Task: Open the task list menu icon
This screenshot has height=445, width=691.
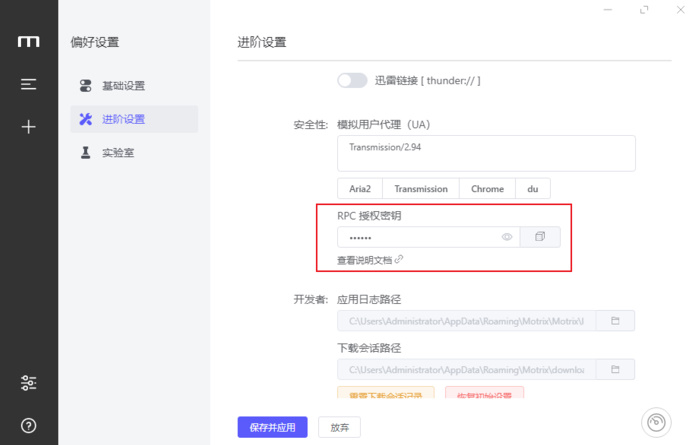Action: [29, 84]
